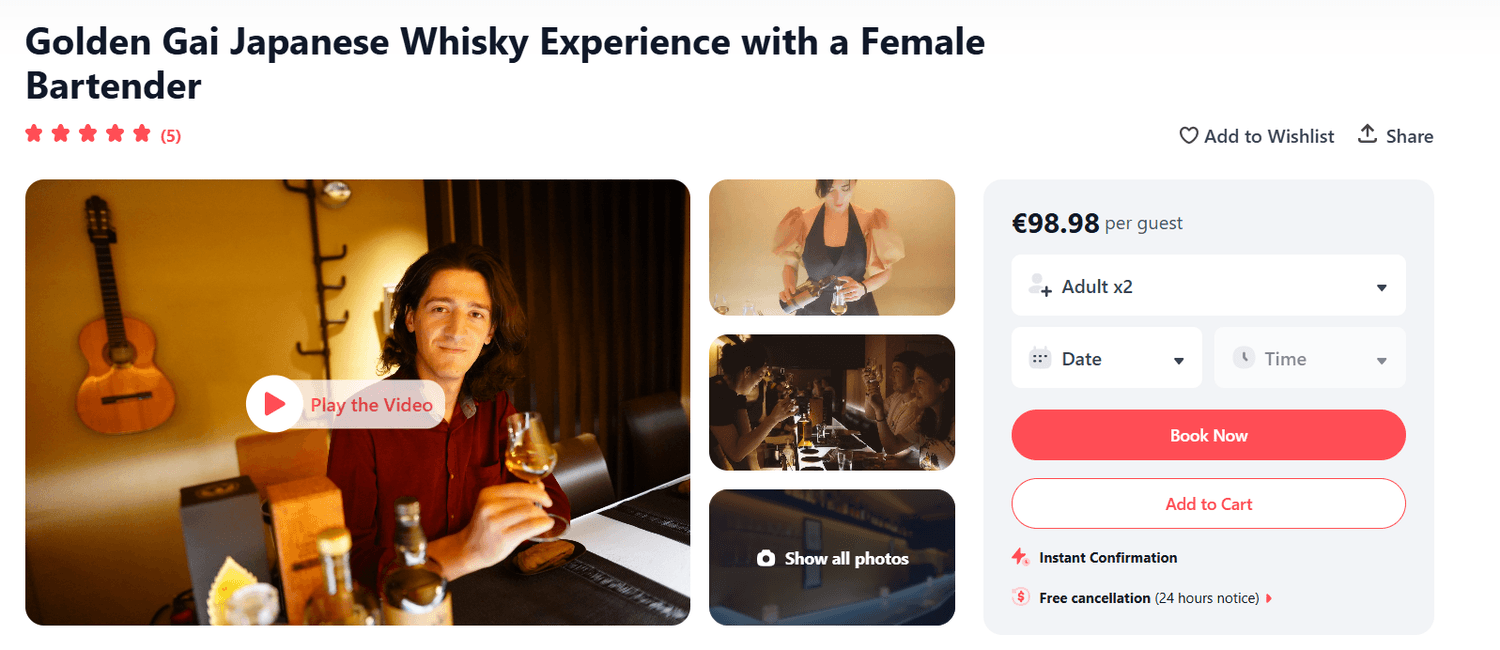Open the guests at bar counter thumbnail

coord(832,402)
